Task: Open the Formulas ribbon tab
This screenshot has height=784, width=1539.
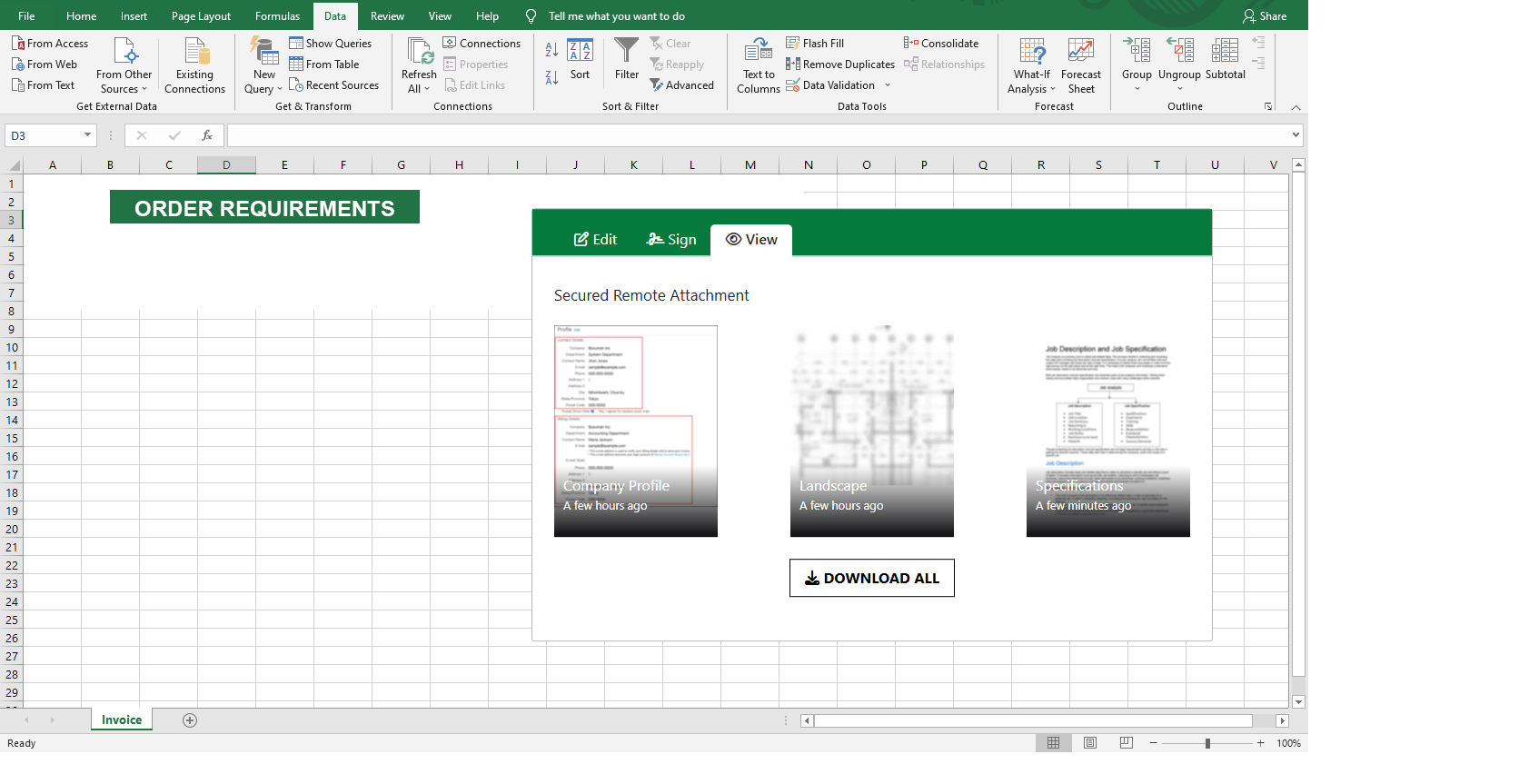Action: click(277, 16)
